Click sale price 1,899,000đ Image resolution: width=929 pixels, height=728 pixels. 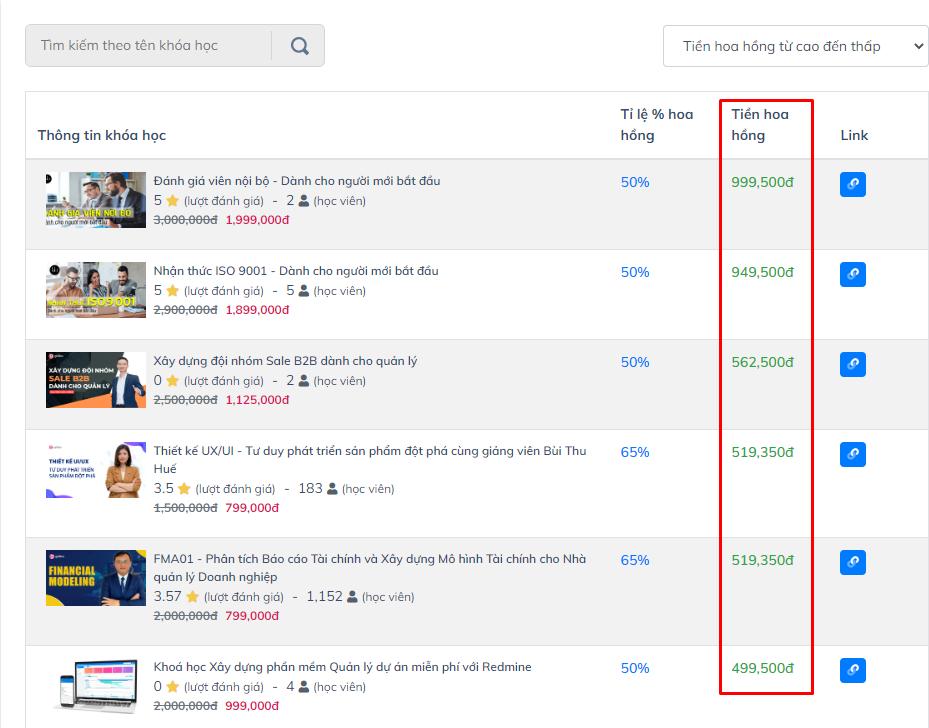(x=258, y=310)
